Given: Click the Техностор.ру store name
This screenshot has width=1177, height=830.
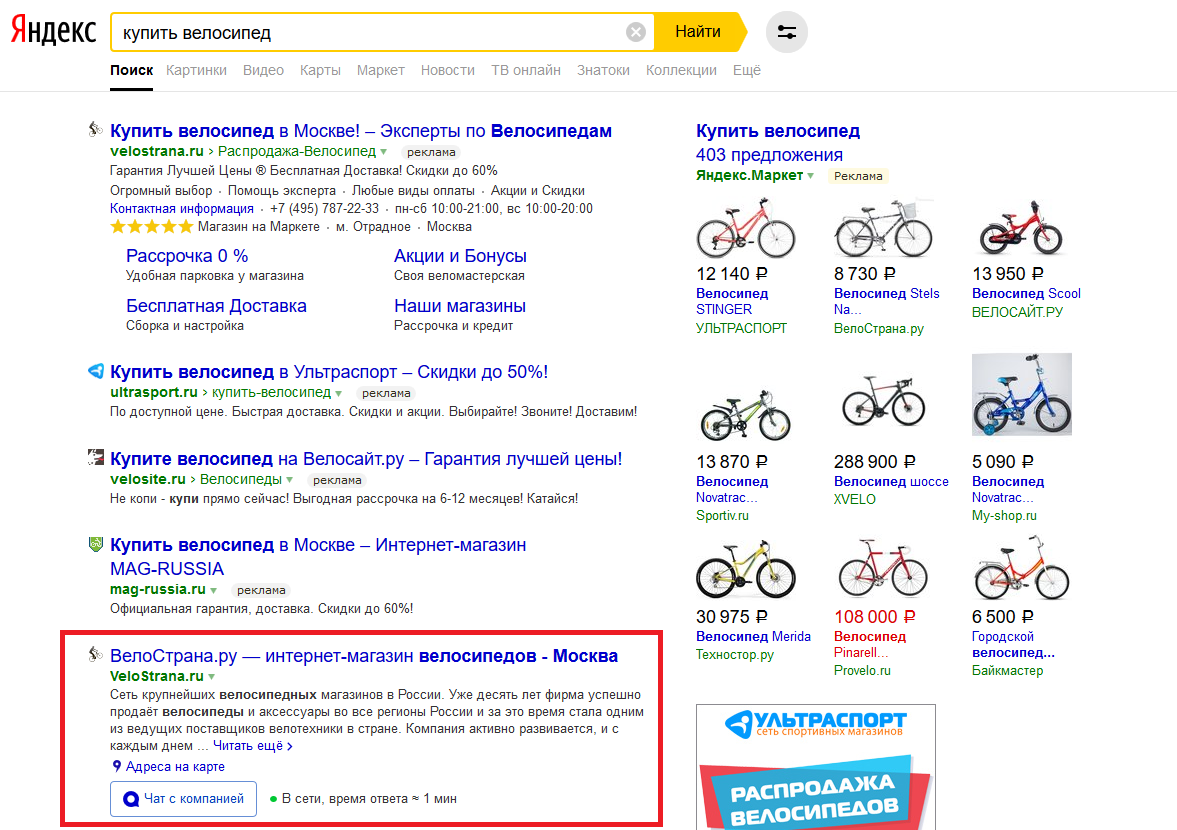Looking at the screenshot, I should pyautogui.click(x=735, y=654).
